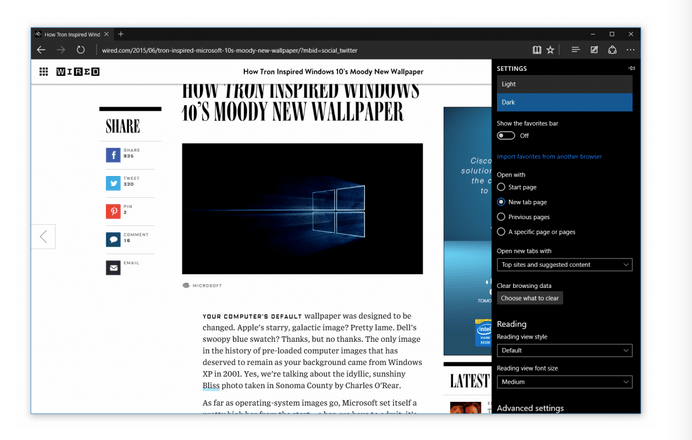Email the article icon
The width and height of the screenshot is (692, 440).
(113, 267)
